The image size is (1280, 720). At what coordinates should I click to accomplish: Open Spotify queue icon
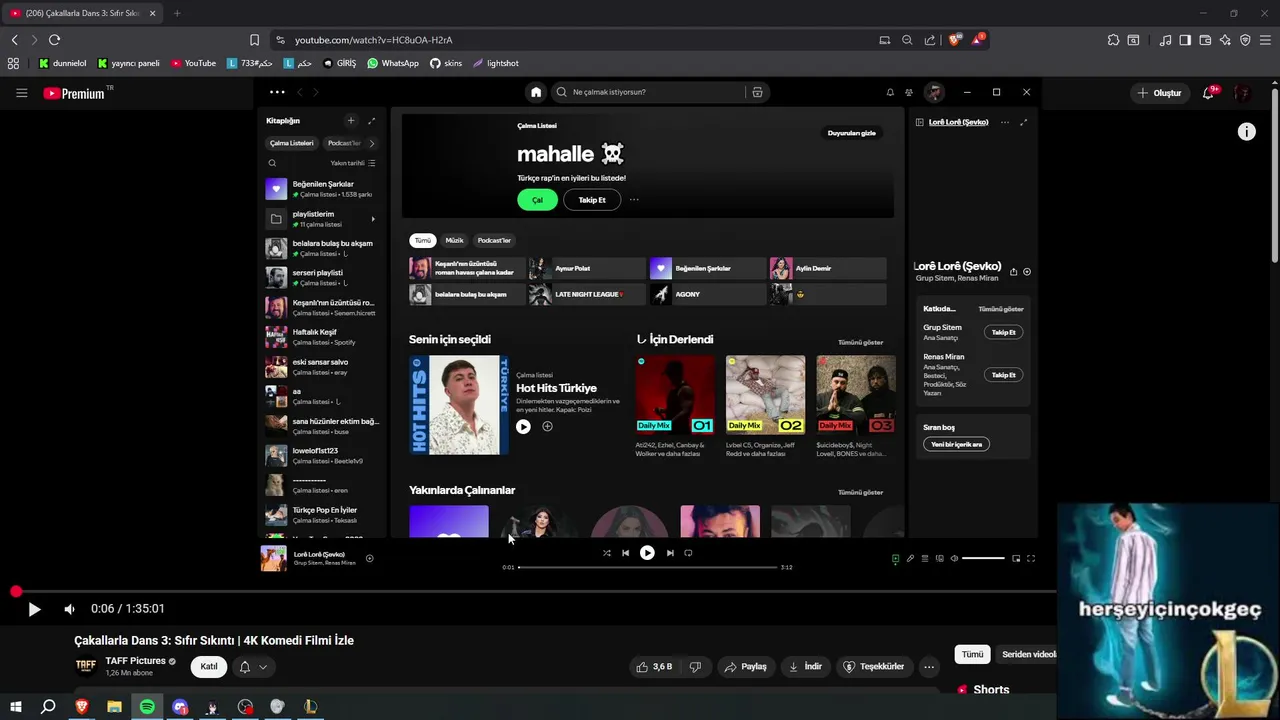[925, 558]
